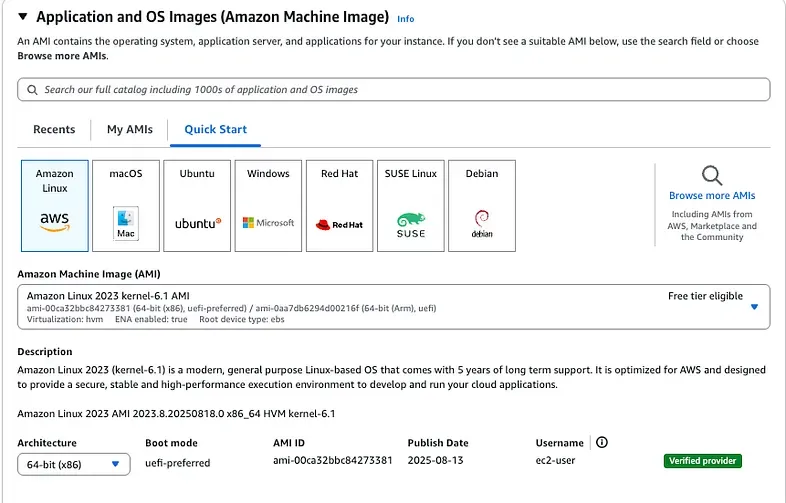Select the SUSE Linux image tile
786x503 pixels.
coord(410,205)
